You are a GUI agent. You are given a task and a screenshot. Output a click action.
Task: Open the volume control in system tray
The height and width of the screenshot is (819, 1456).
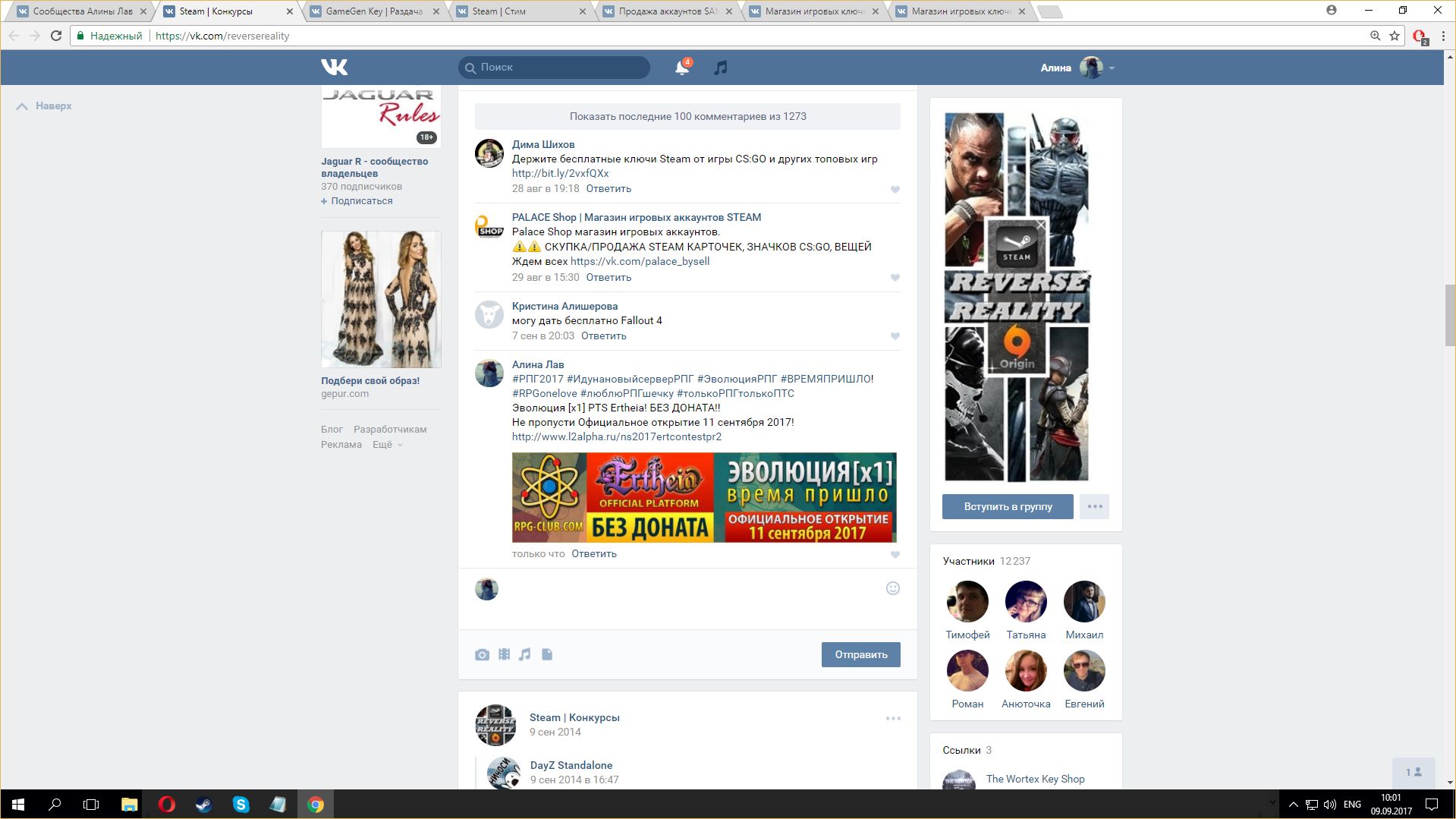(x=1330, y=805)
